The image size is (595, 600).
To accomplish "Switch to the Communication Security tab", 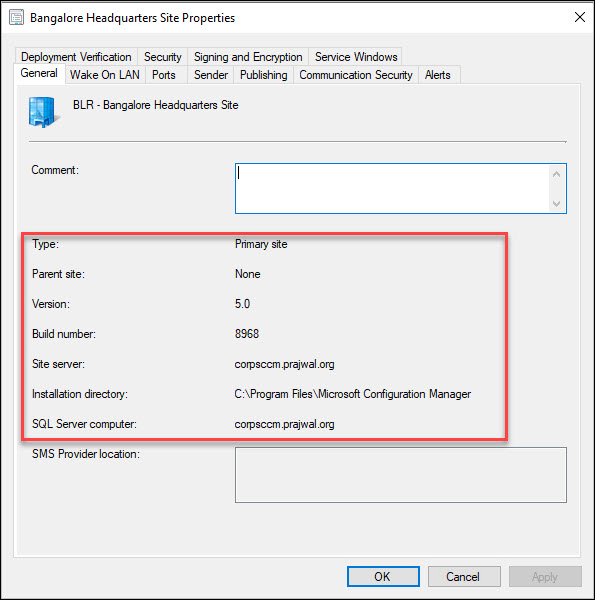I will pos(356,75).
